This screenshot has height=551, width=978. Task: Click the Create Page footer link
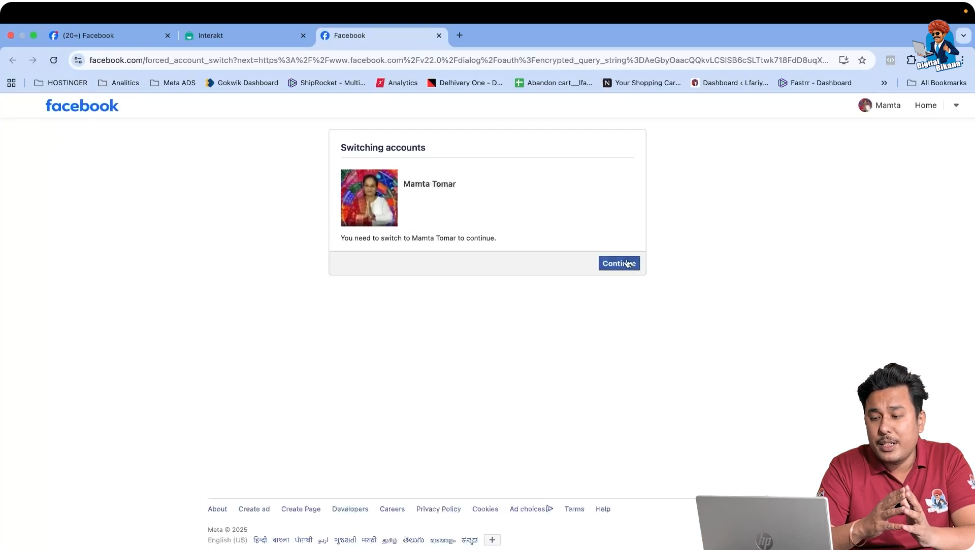click(301, 509)
